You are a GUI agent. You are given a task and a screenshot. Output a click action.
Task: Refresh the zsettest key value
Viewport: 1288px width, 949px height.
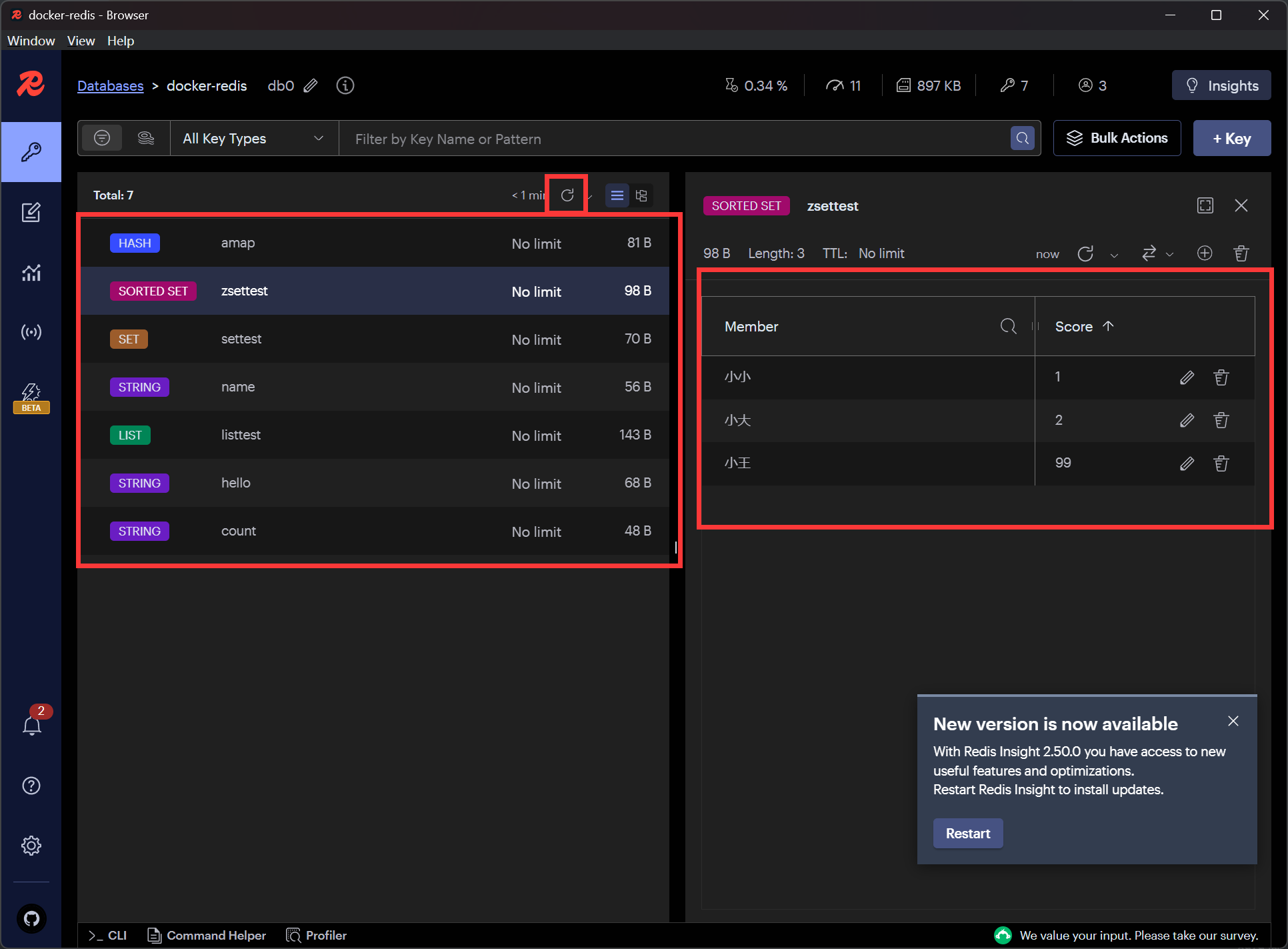(1085, 253)
